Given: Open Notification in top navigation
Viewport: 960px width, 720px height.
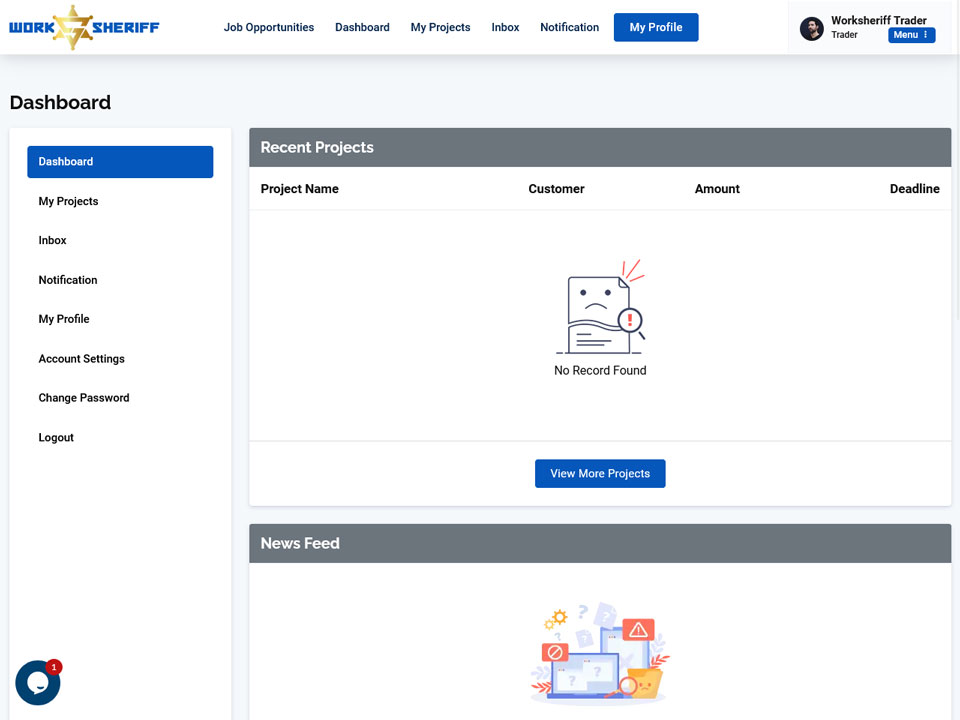Looking at the screenshot, I should pyautogui.click(x=569, y=28).
